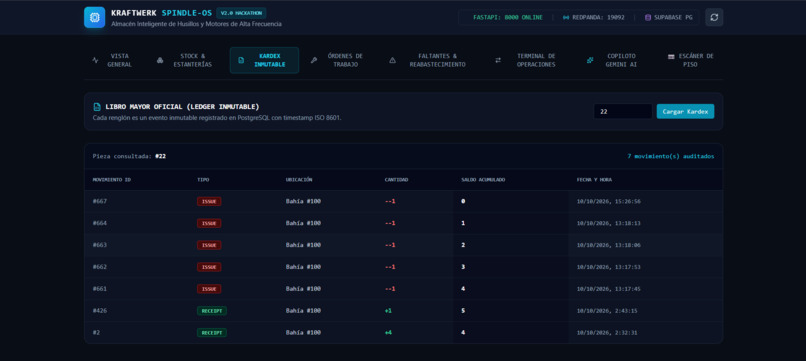Select movement ID #426
Image resolution: width=806 pixels, height=361 pixels.
click(x=100, y=311)
